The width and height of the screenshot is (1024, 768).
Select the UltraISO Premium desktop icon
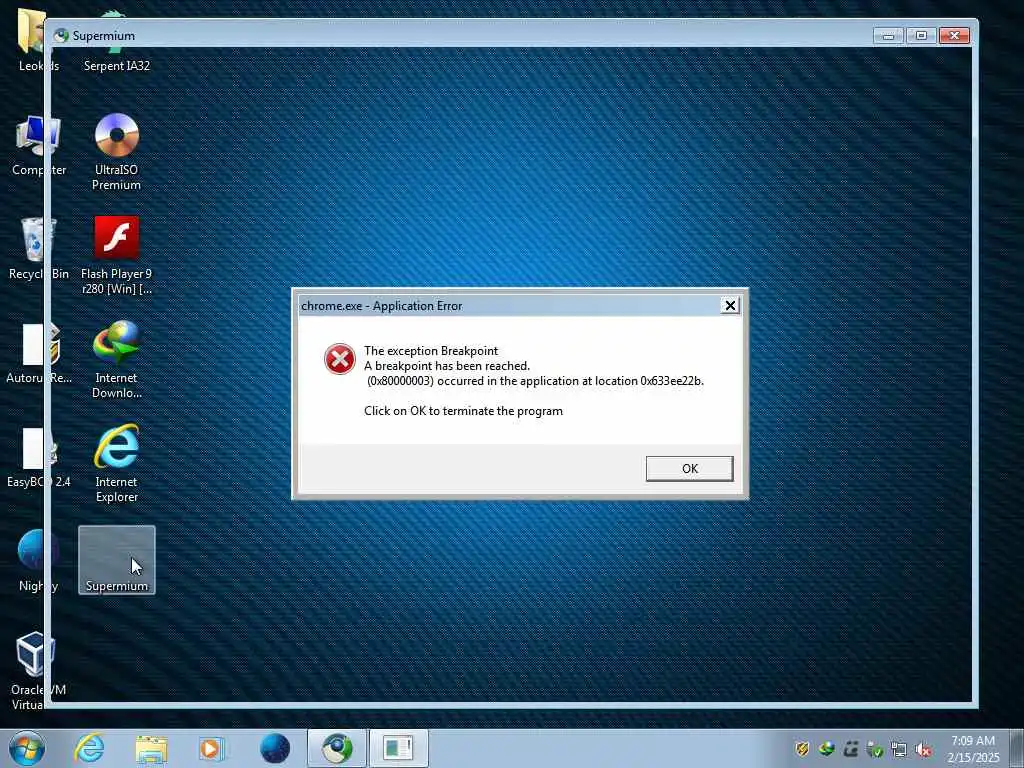coord(117,152)
